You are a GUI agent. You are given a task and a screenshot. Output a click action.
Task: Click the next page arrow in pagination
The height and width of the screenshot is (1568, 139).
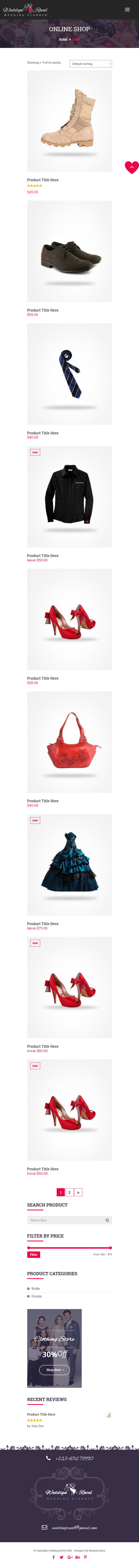78,1192
